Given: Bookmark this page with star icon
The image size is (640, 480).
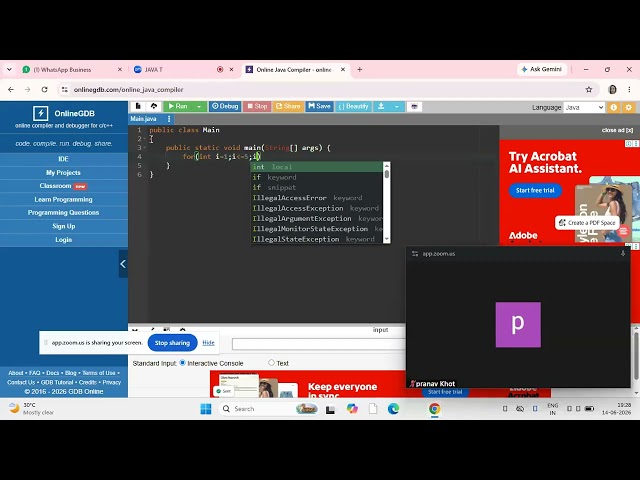Looking at the screenshot, I should click(x=589, y=89).
